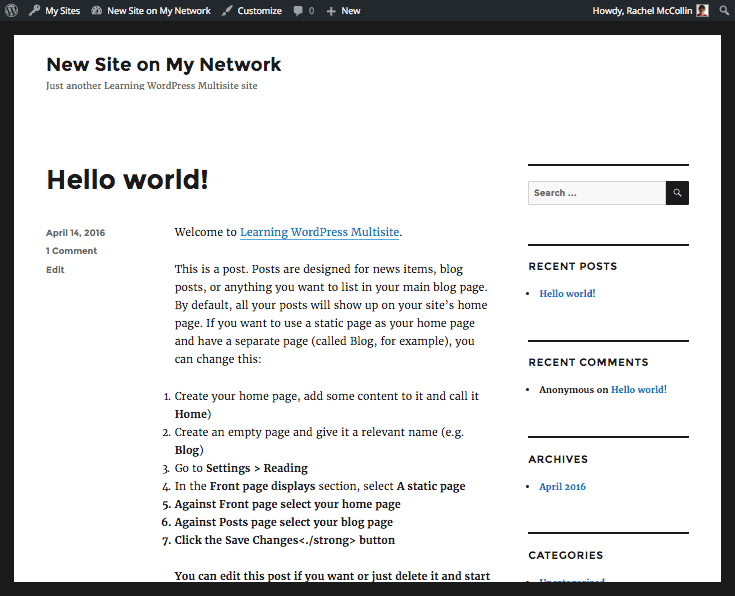Click Rachel McCollin's avatar thumbnail
Screen dimensions: 735x596
(x=702, y=10)
